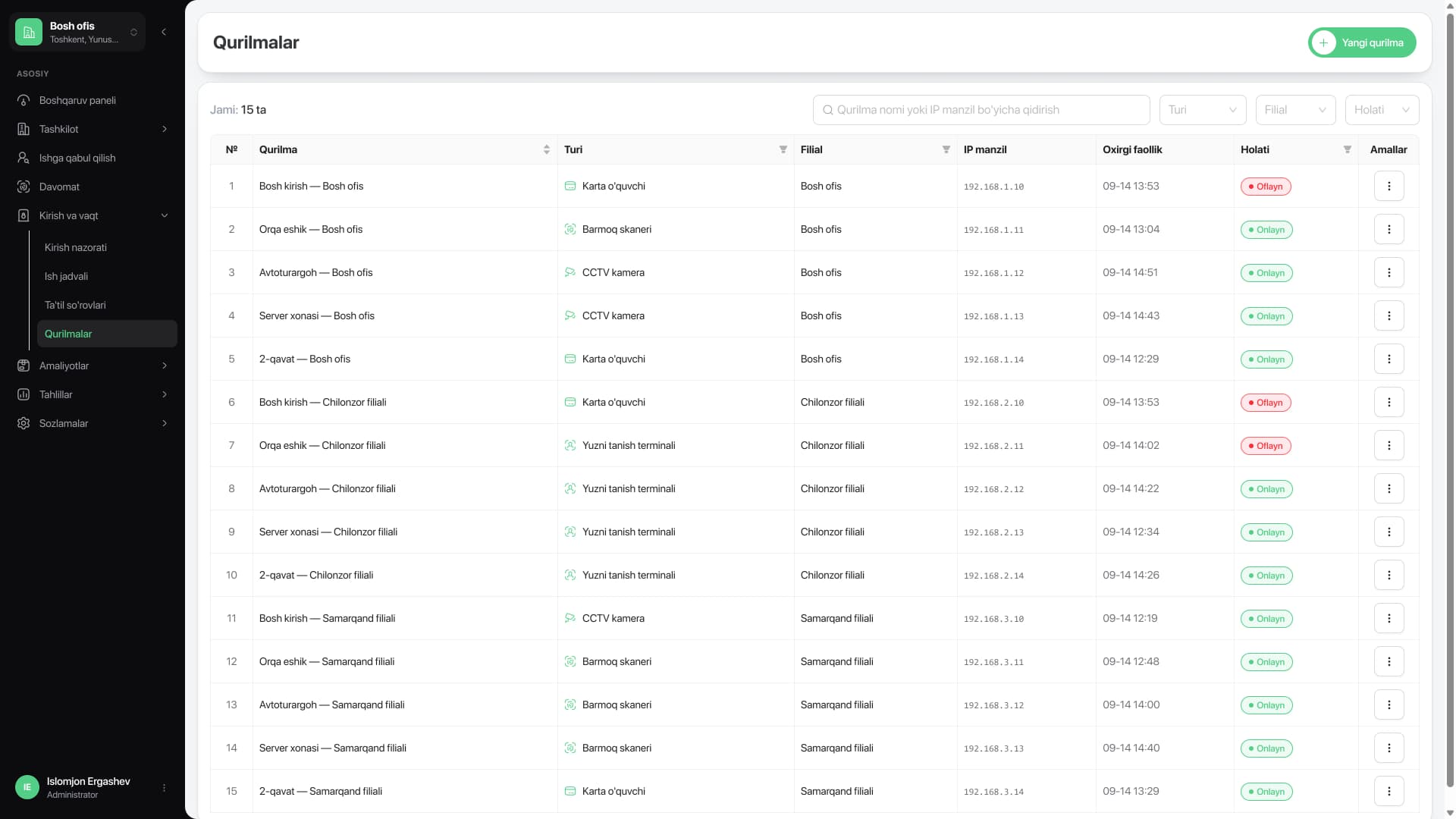Click the IE user avatar
Image resolution: width=1456 pixels, height=819 pixels.
click(x=27, y=787)
